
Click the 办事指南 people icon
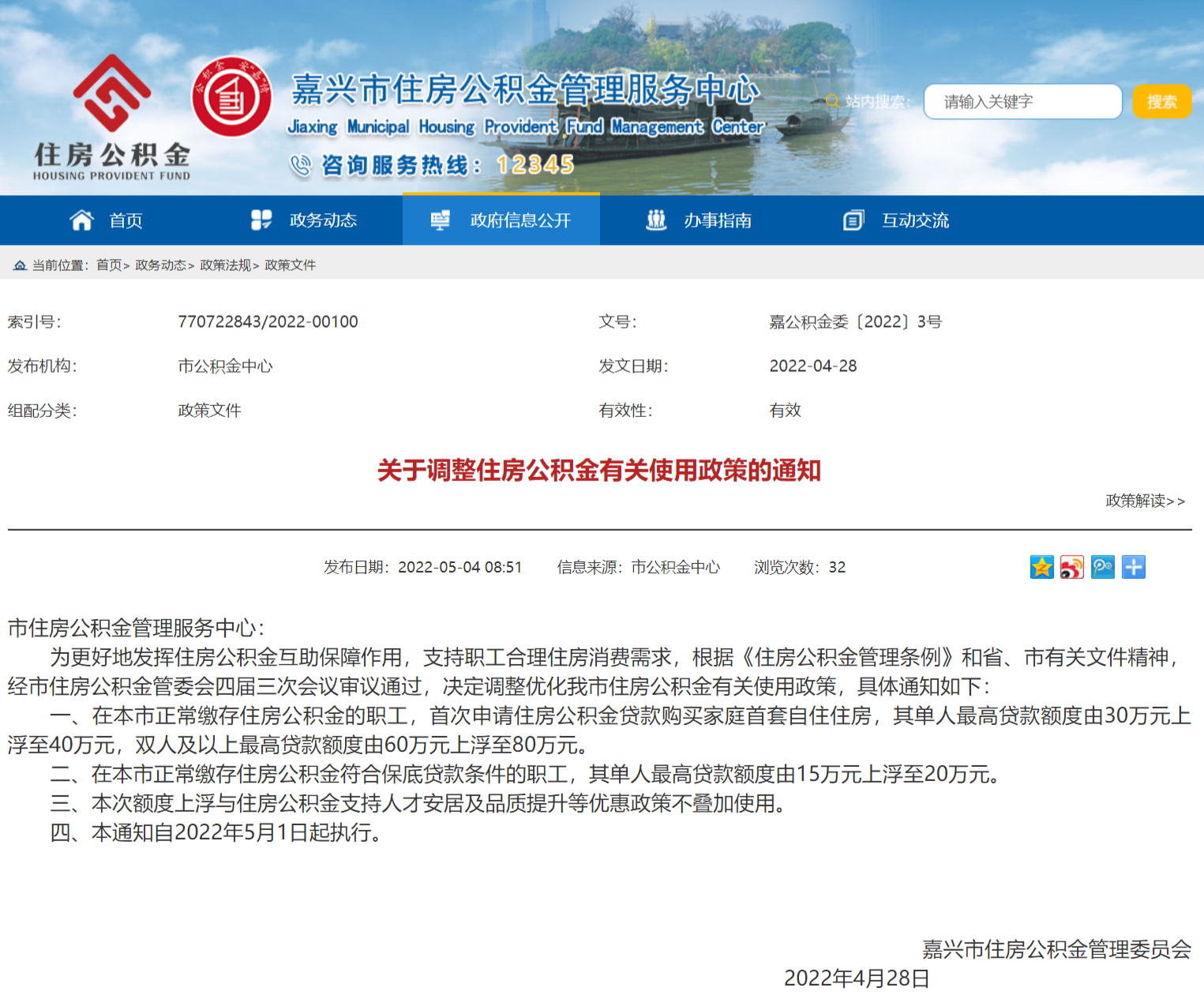pos(656,220)
